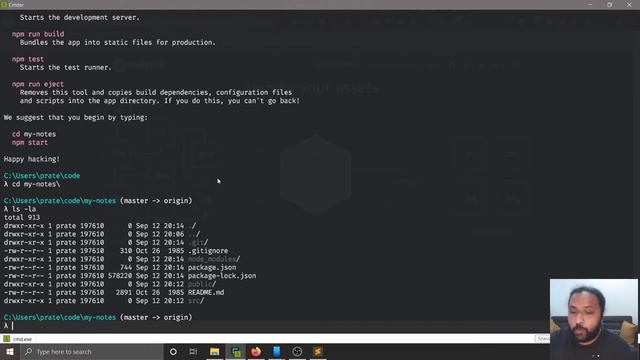640x360 pixels.
Task: Click the 'public/' directory entry
Action: coord(202,284)
